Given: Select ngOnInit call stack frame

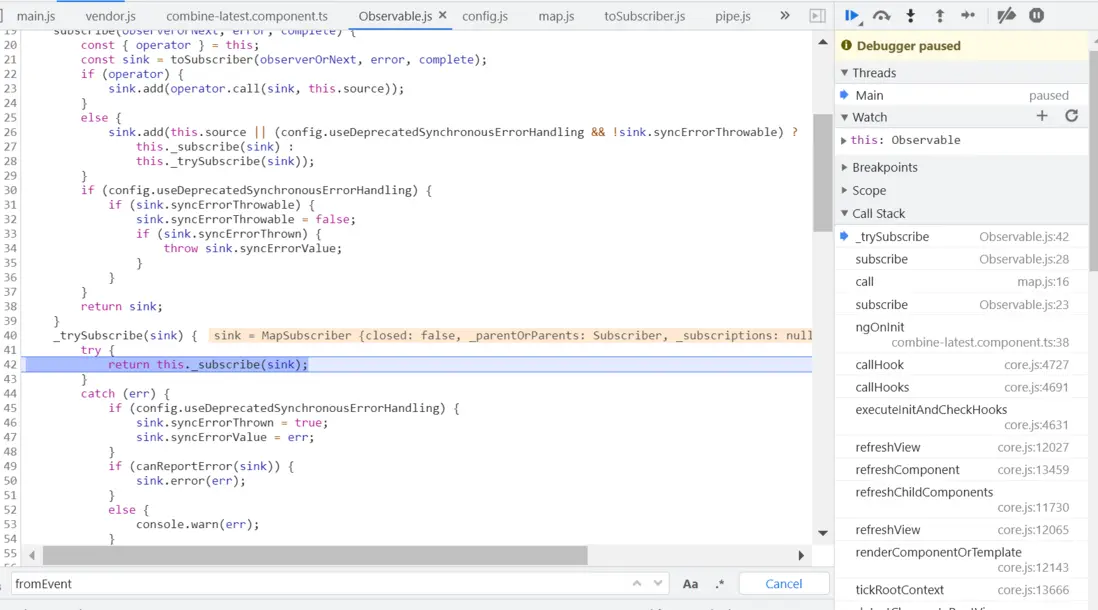Looking at the screenshot, I should pos(879,327).
